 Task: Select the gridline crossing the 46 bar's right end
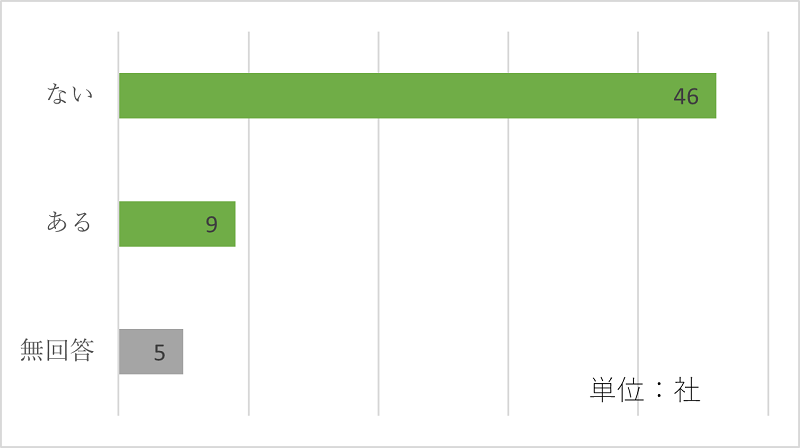tap(638, 223)
